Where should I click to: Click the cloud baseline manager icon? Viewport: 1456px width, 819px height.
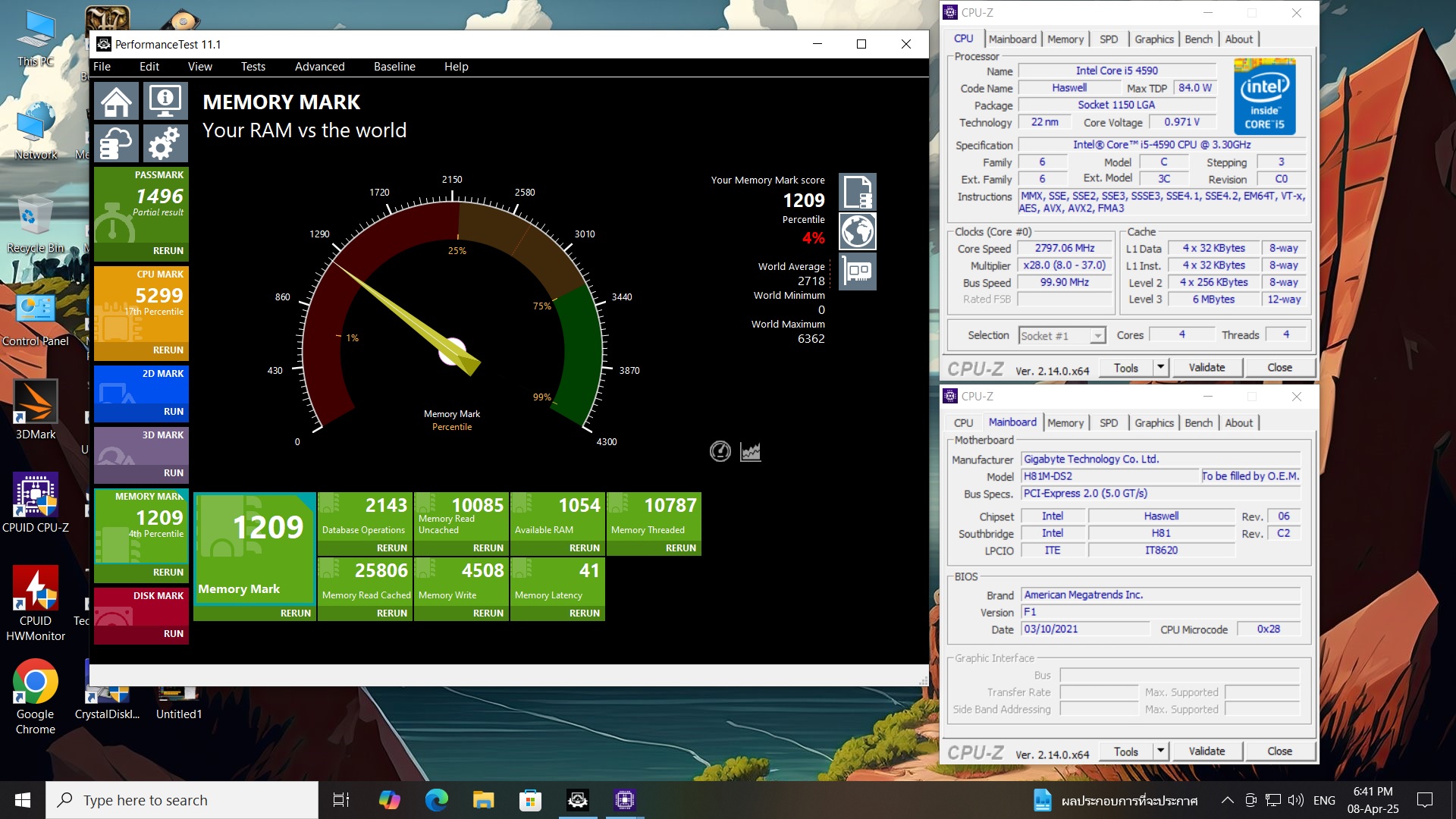pos(117,143)
